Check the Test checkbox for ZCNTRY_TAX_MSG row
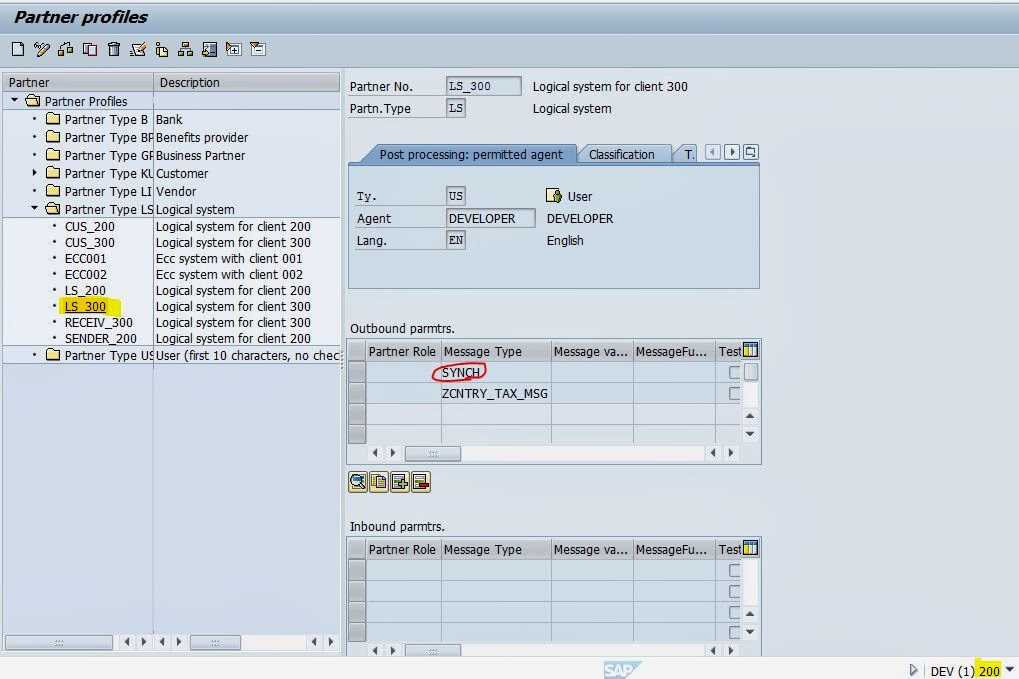1019x679 pixels. coord(733,393)
